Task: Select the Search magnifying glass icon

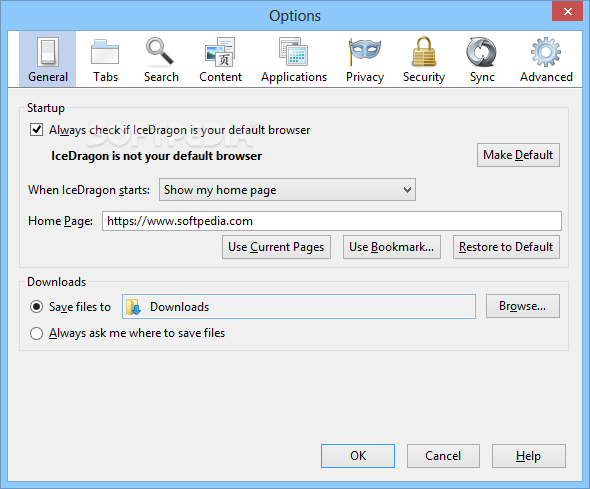Action: coord(160,51)
